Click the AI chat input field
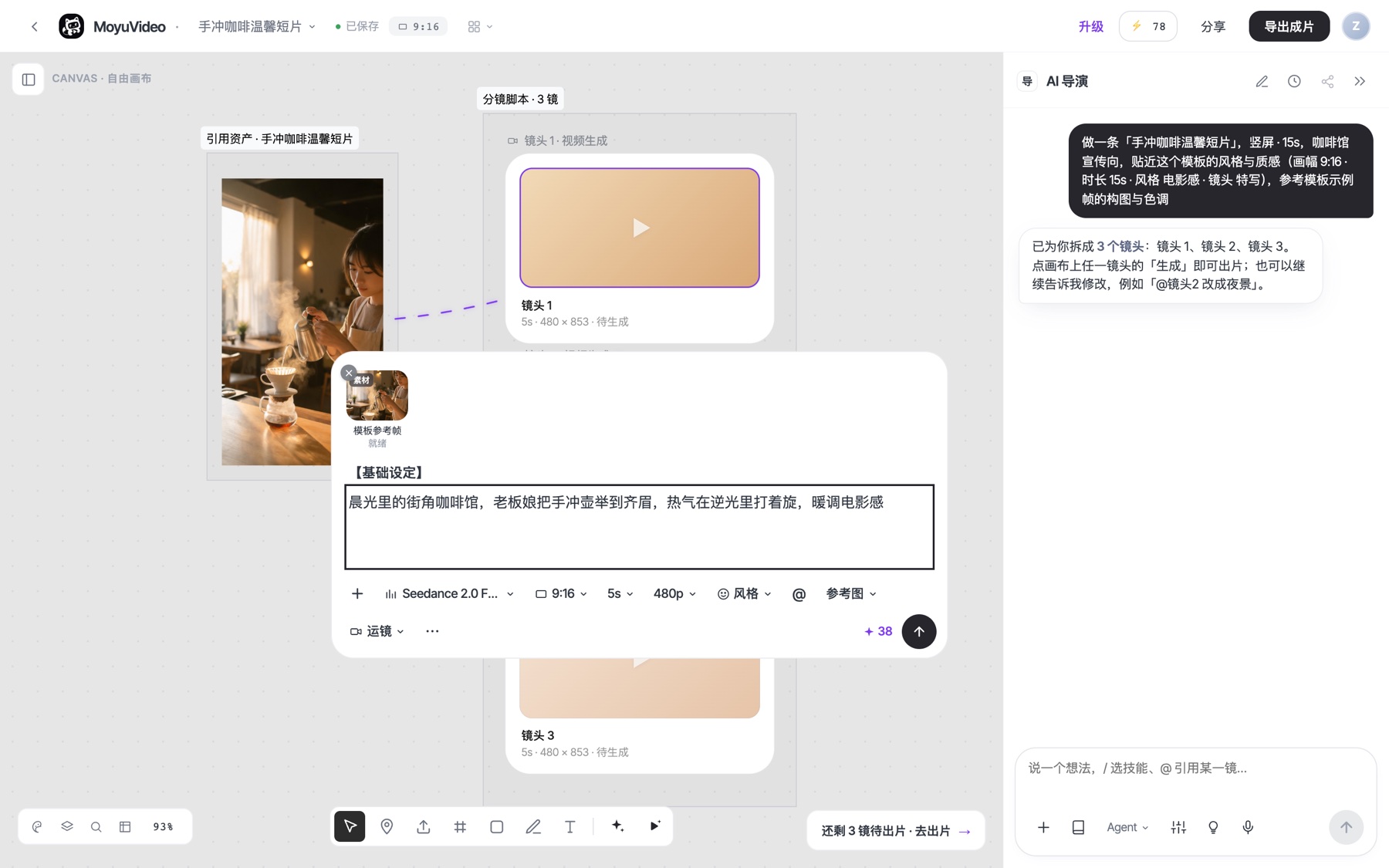This screenshot has width=1389, height=868. pyautogui.click(x=1195, y=768)
